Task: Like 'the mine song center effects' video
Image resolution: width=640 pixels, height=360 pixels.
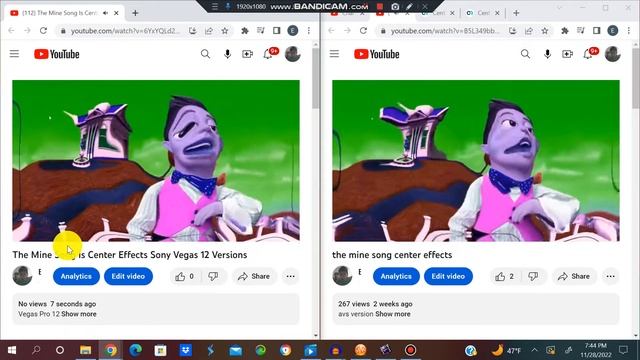Action: tap(504, 276)
